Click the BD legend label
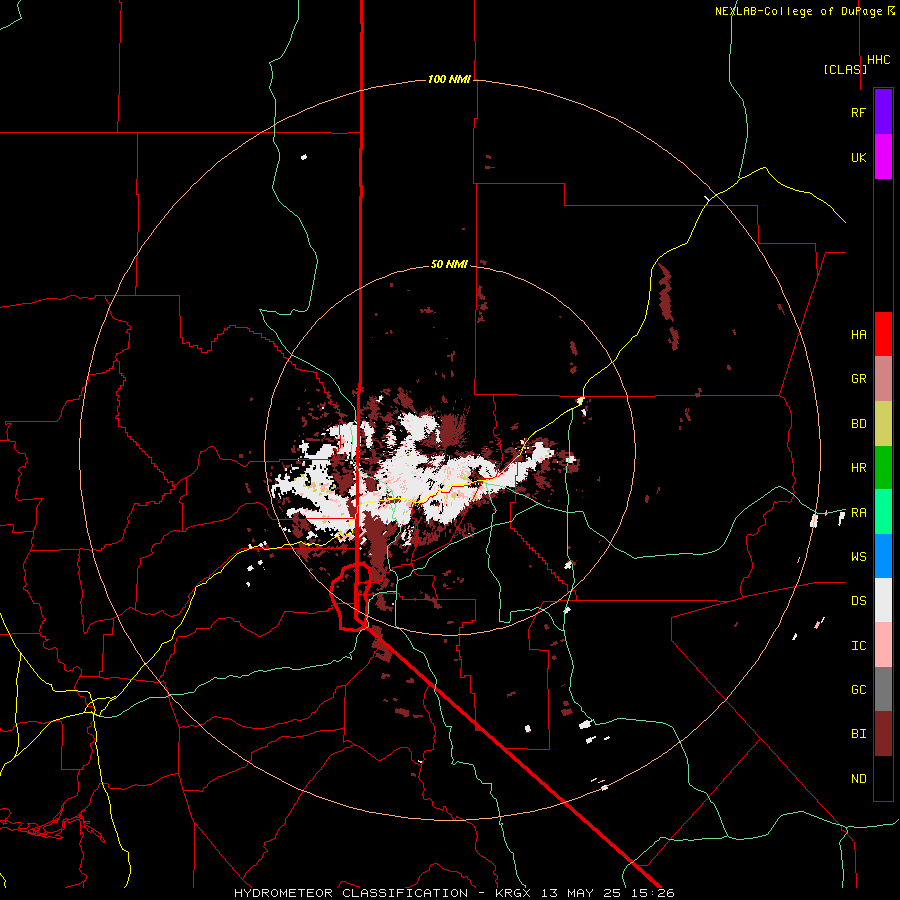The width and height of the screenshot is (900, 900). tap(858, 424)
